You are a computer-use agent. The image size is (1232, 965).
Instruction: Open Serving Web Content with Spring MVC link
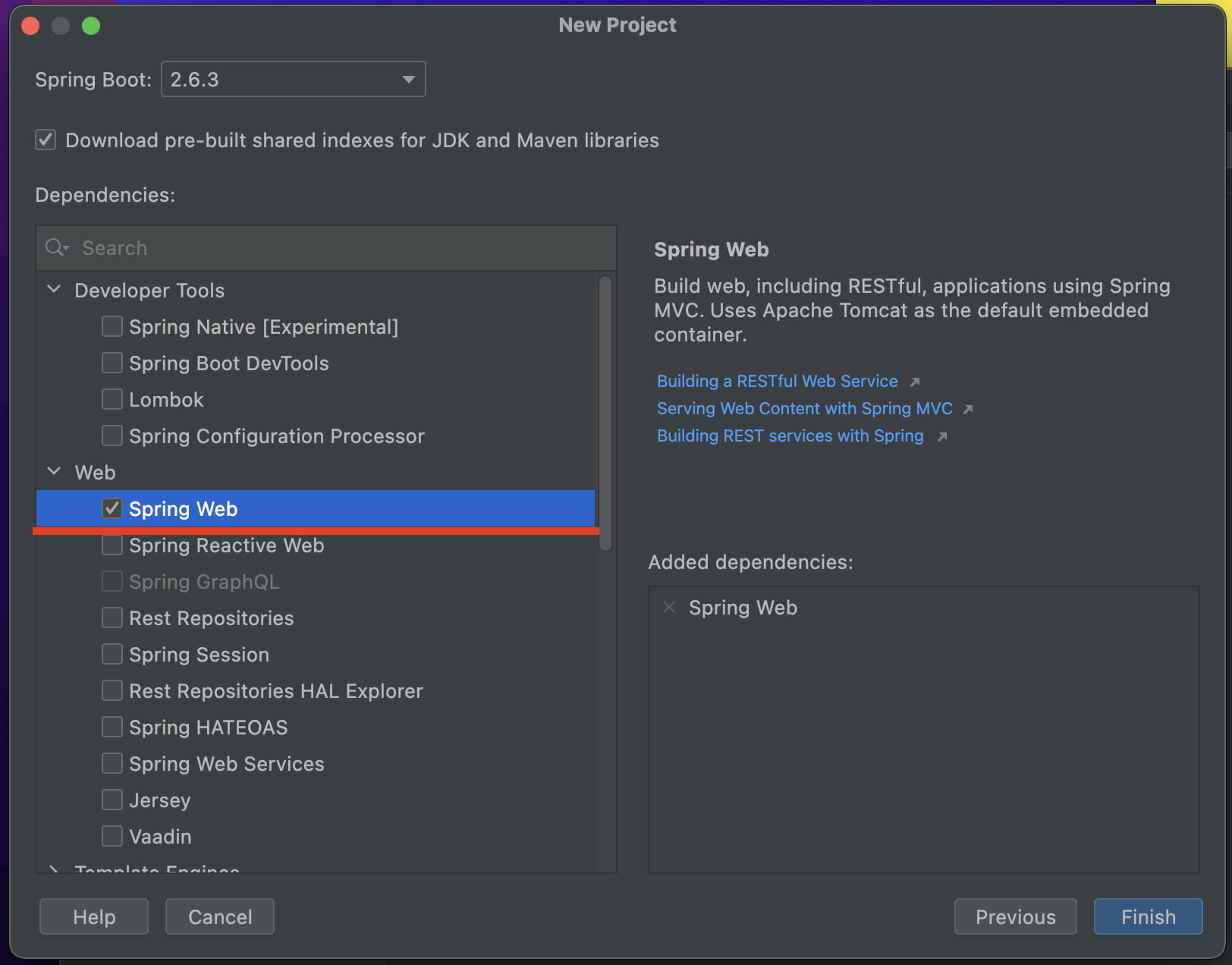click(x=805, y=408)
